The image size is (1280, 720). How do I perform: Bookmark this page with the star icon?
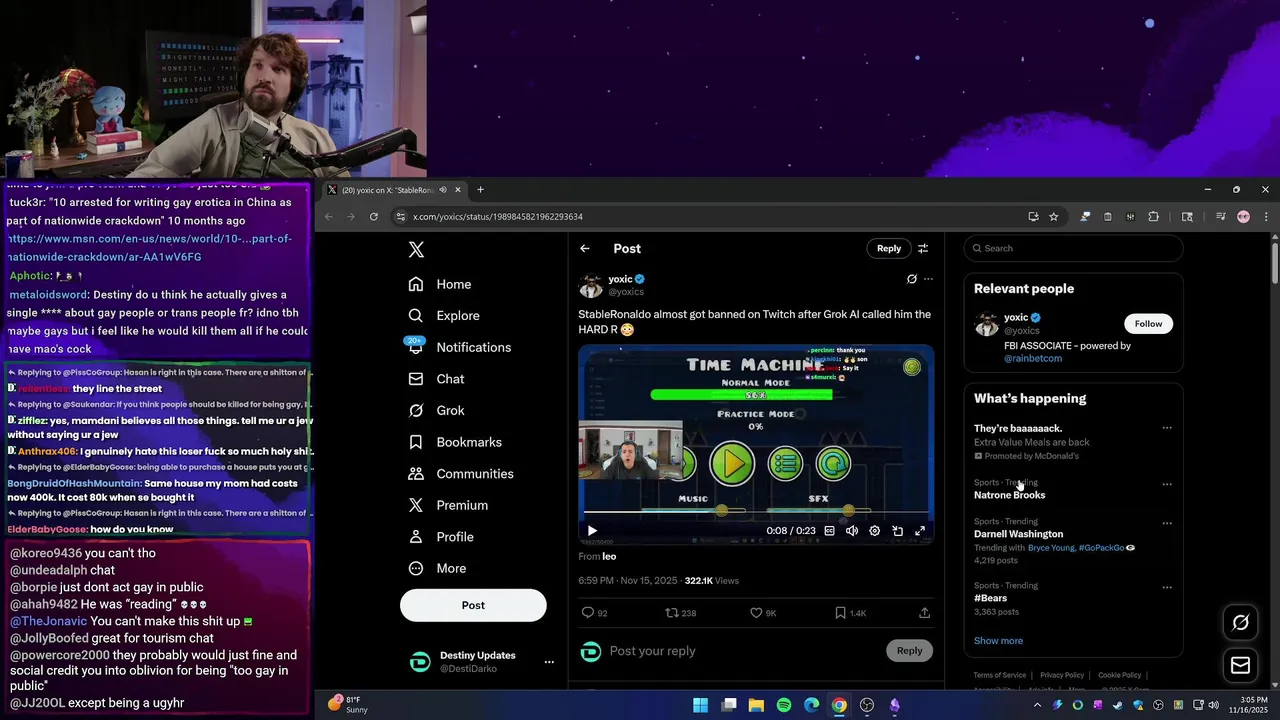click(1053, 216)
